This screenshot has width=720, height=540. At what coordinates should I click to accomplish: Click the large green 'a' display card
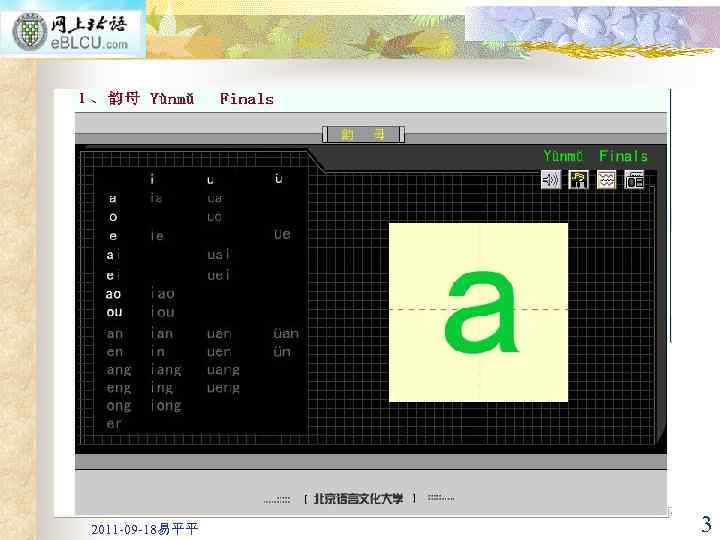(x=478, y=312)
